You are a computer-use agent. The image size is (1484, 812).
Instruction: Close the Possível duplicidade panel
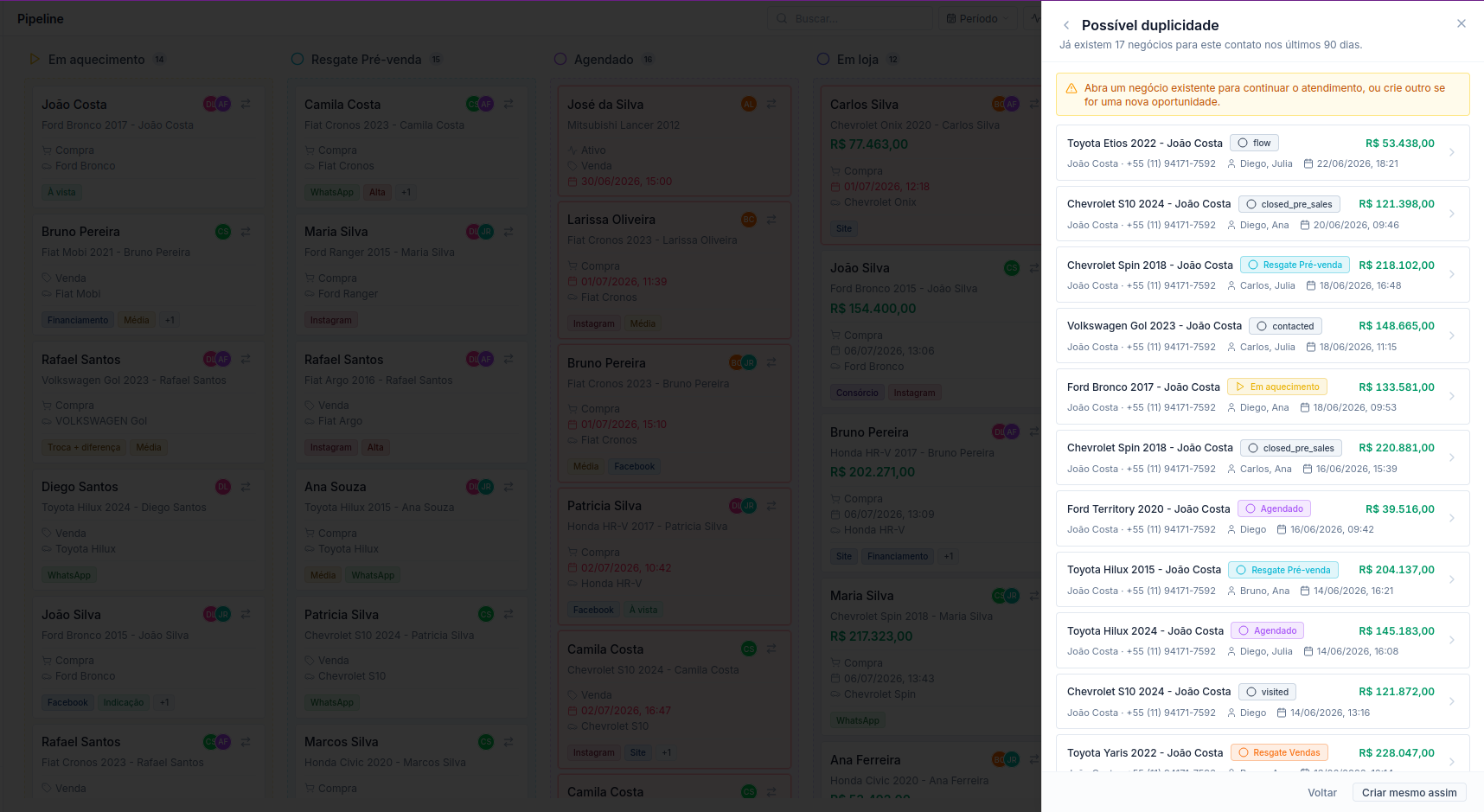pyautogui.click(x=1462, y=23)
